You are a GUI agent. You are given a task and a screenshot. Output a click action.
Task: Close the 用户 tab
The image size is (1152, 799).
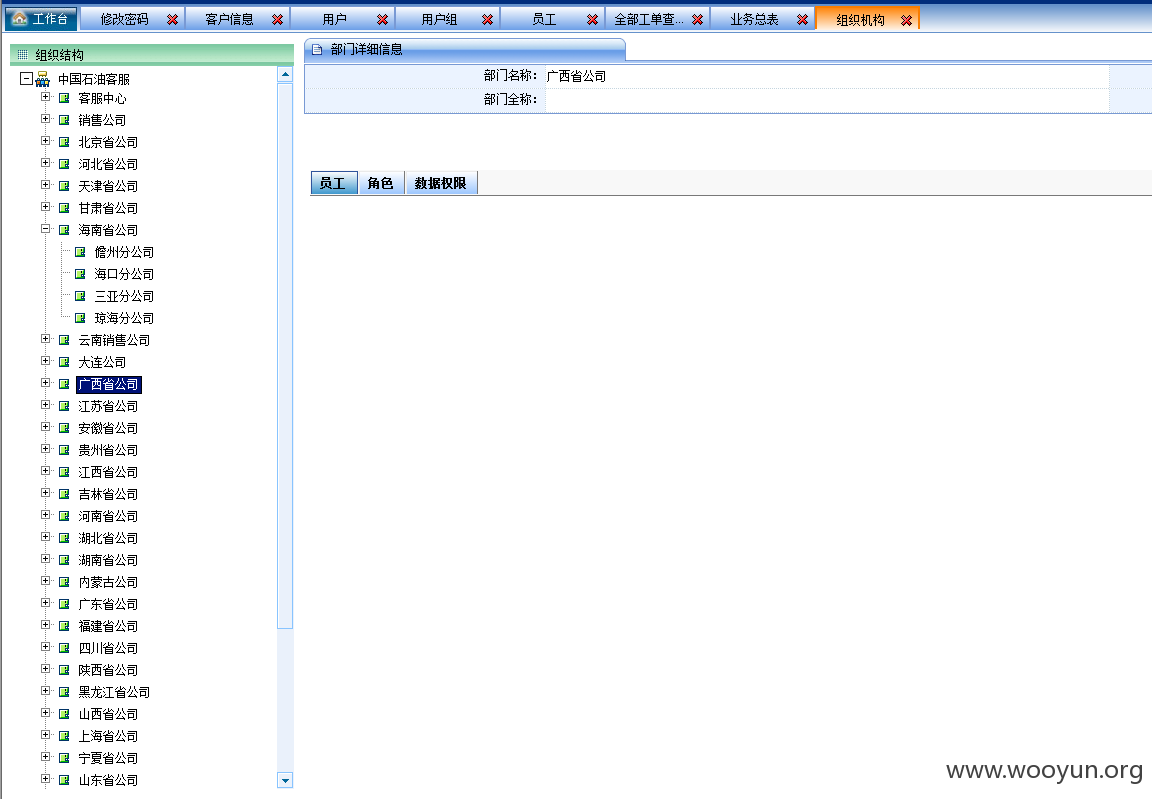pyautogui.click(x=382, y=20)
